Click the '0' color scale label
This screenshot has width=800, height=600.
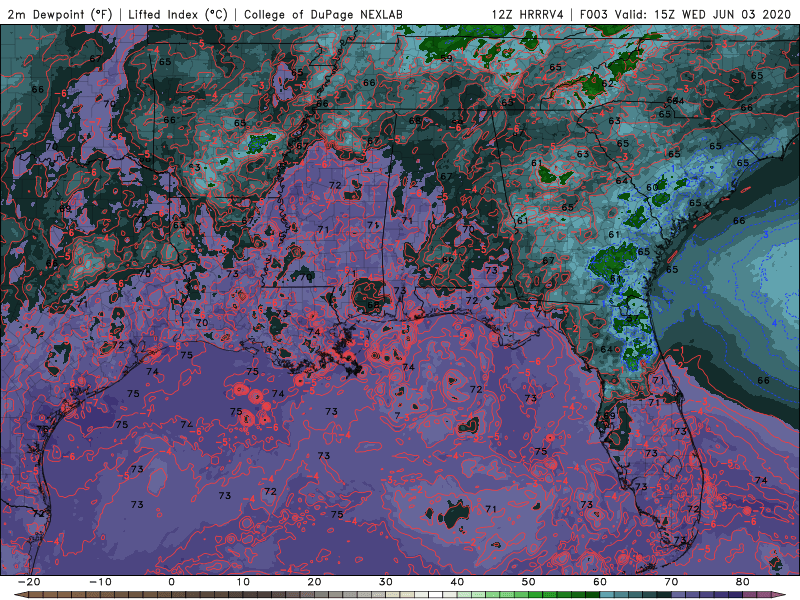(x=171, y=582)
